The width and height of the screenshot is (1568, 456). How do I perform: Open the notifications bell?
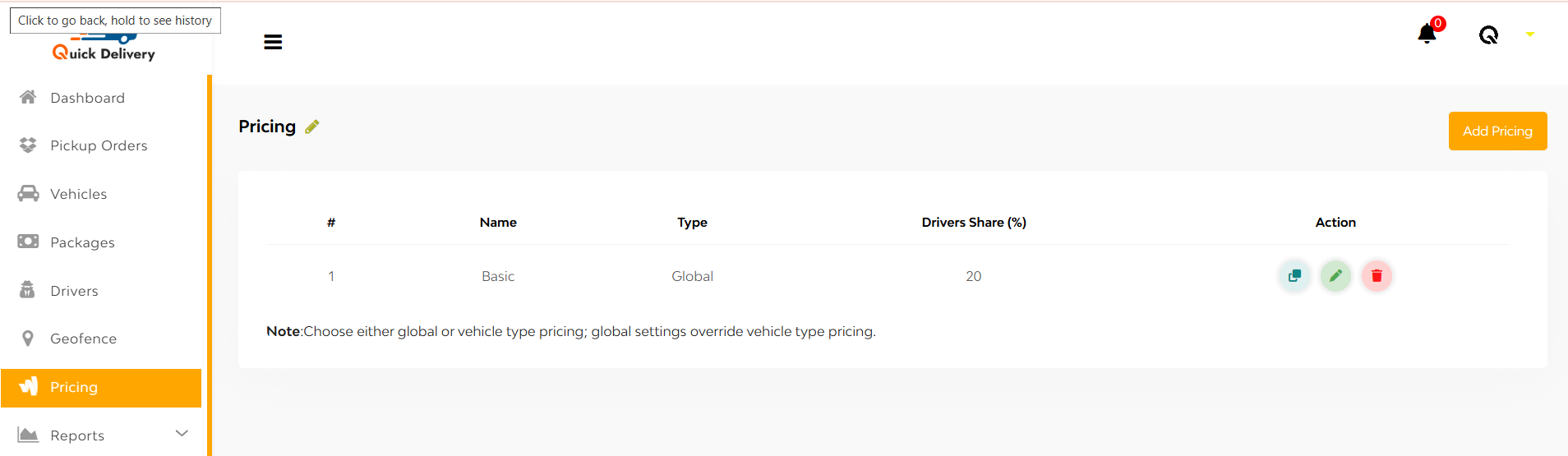[x=1427, y=34]
